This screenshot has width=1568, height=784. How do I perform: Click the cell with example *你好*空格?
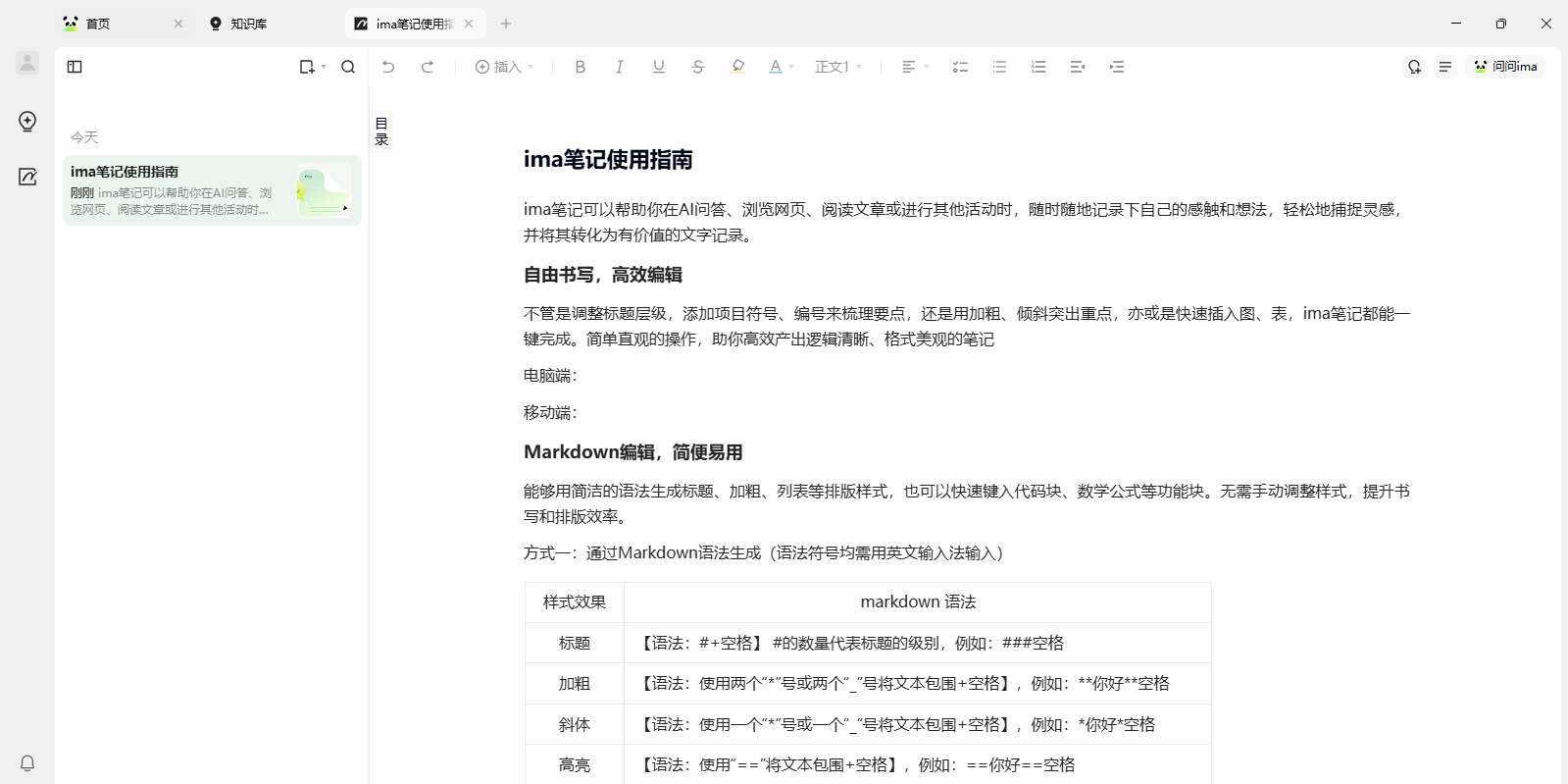pyautogui.click(x=918, y=725)
